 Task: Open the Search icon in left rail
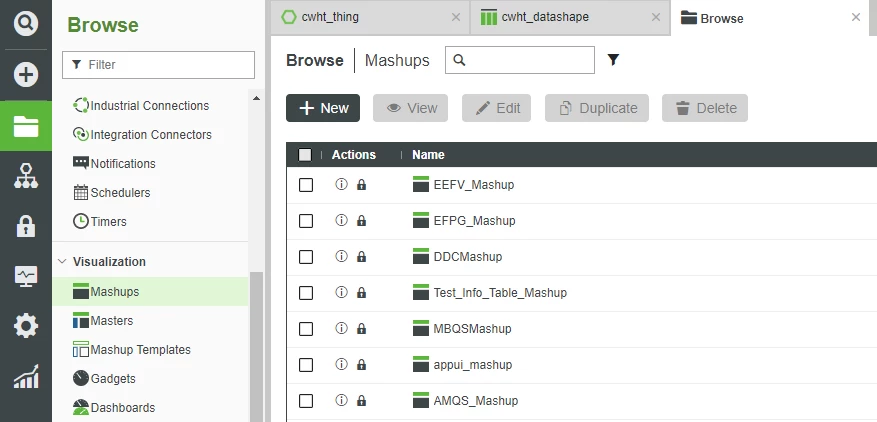(26, 24)
